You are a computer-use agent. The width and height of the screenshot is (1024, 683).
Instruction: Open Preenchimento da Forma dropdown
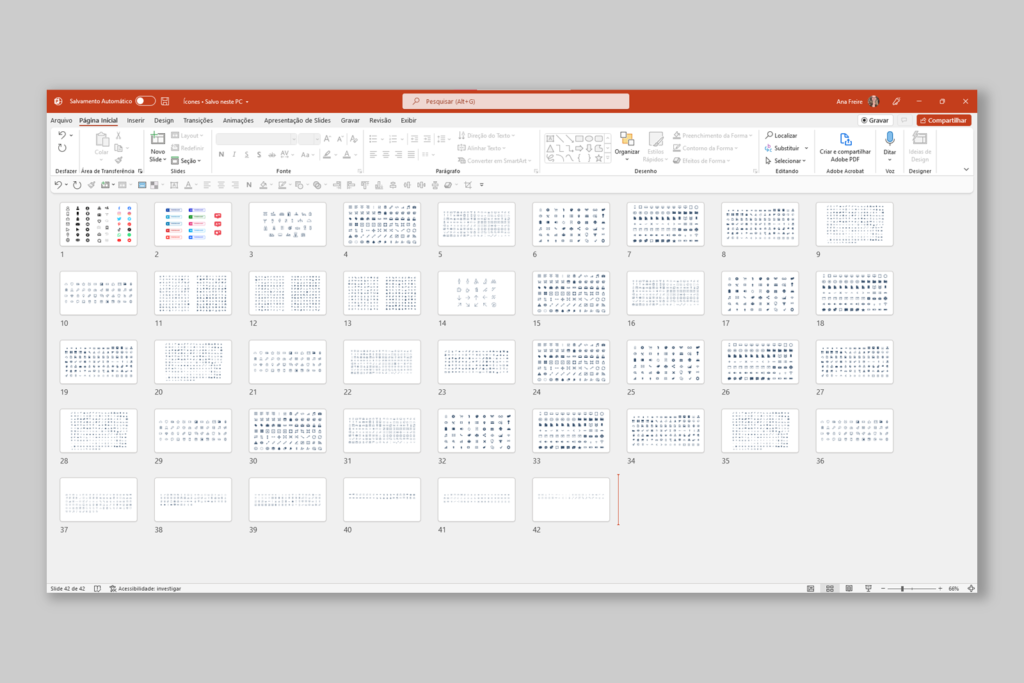(712, 136)
